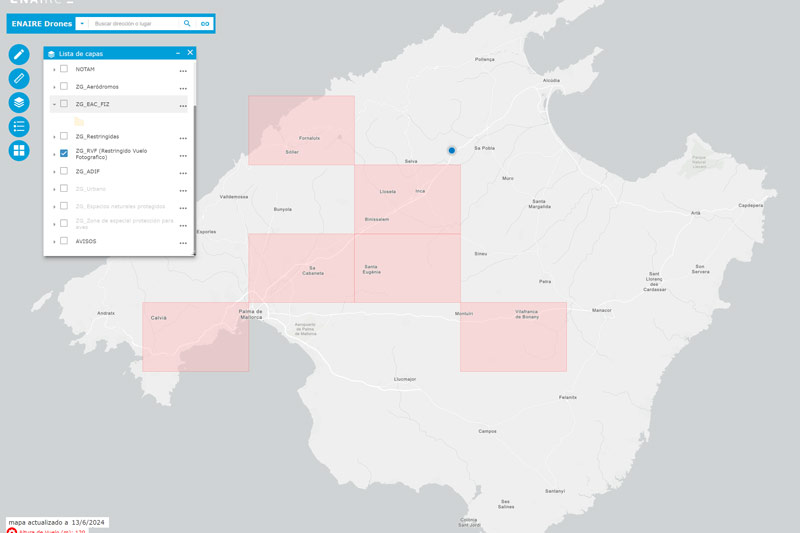Open options menu for AVISOS layer
The width and height of the screenshot is (800, 533).
[183, 243]
